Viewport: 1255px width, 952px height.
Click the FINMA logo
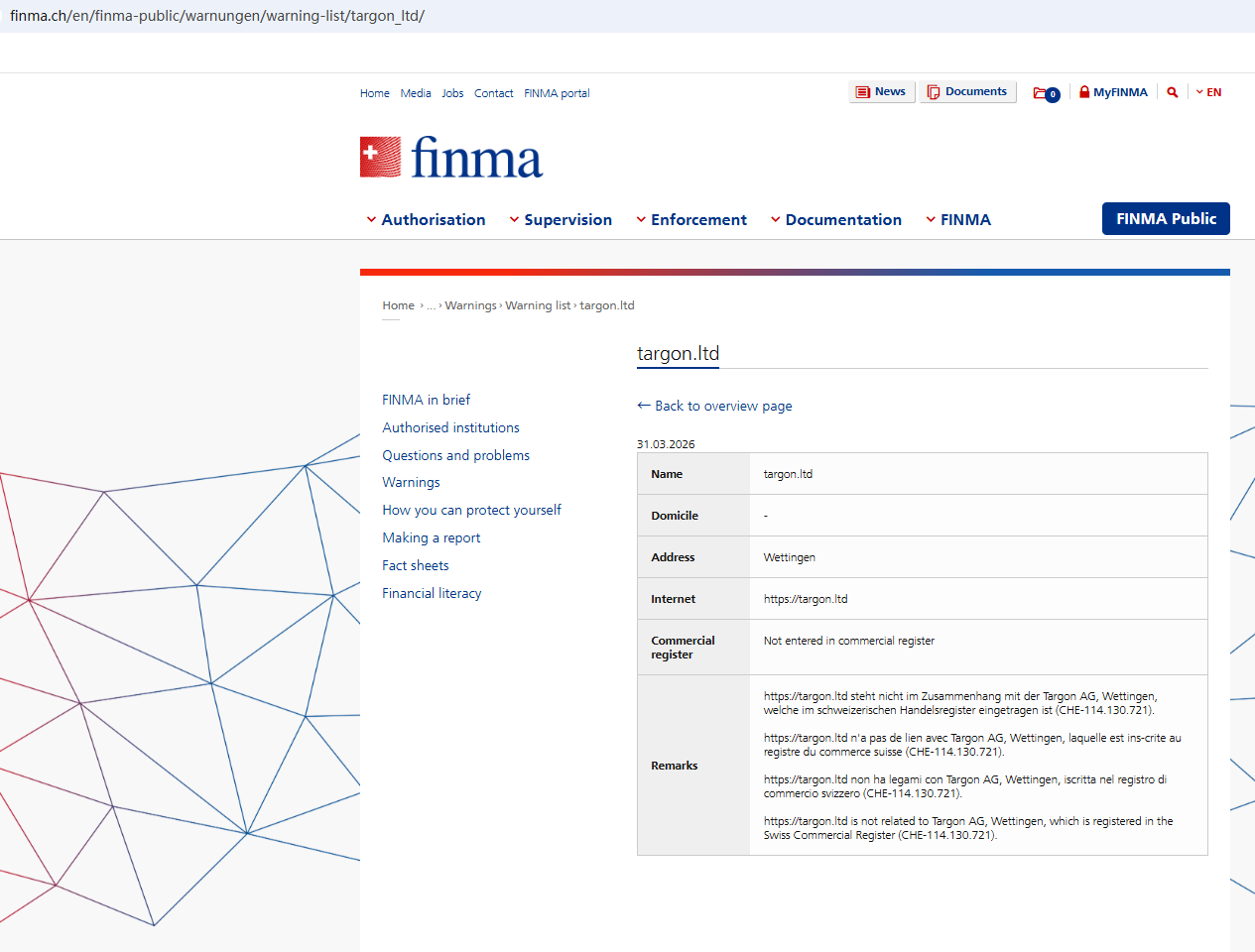451,157
